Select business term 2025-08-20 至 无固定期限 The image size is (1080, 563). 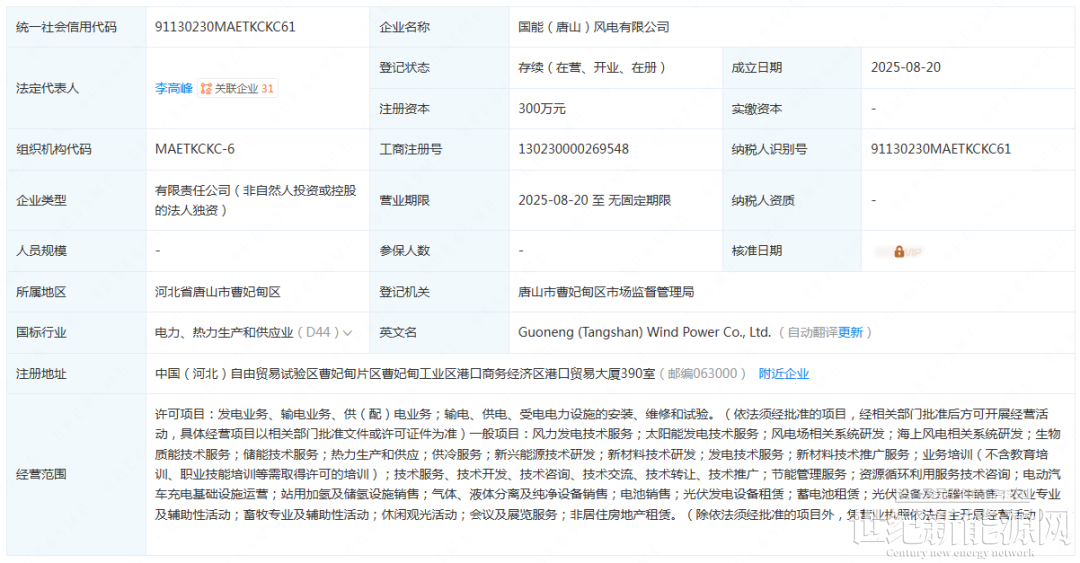(594, 200)
